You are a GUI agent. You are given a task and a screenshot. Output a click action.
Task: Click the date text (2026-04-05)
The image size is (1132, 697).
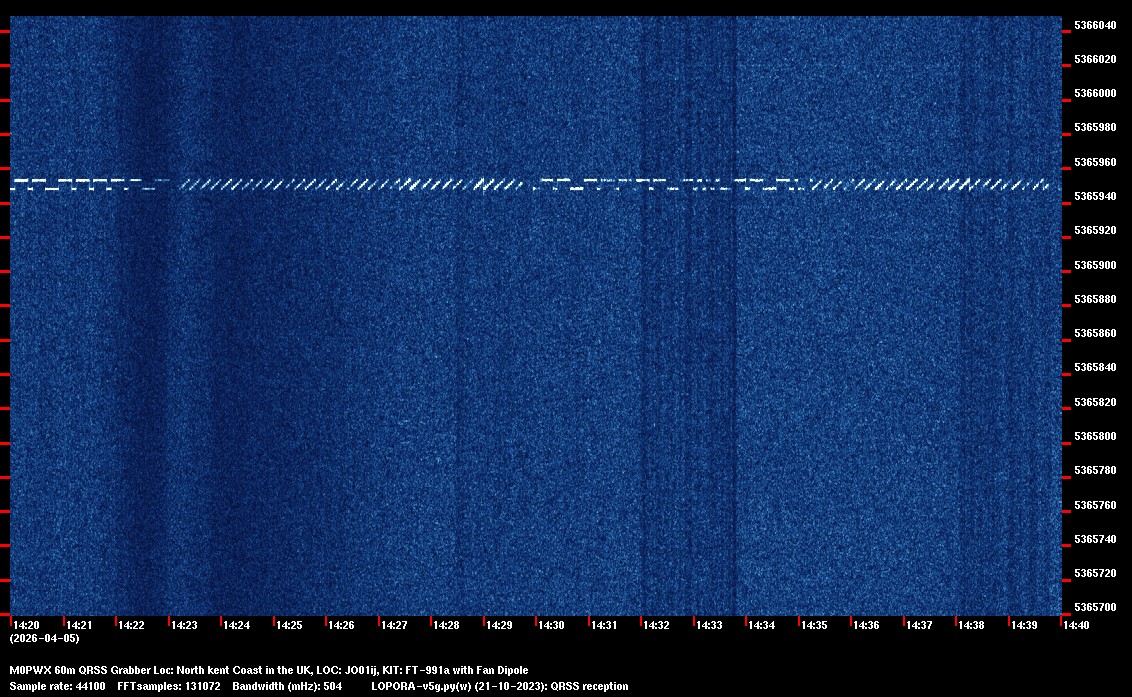[x=44, y=638]
